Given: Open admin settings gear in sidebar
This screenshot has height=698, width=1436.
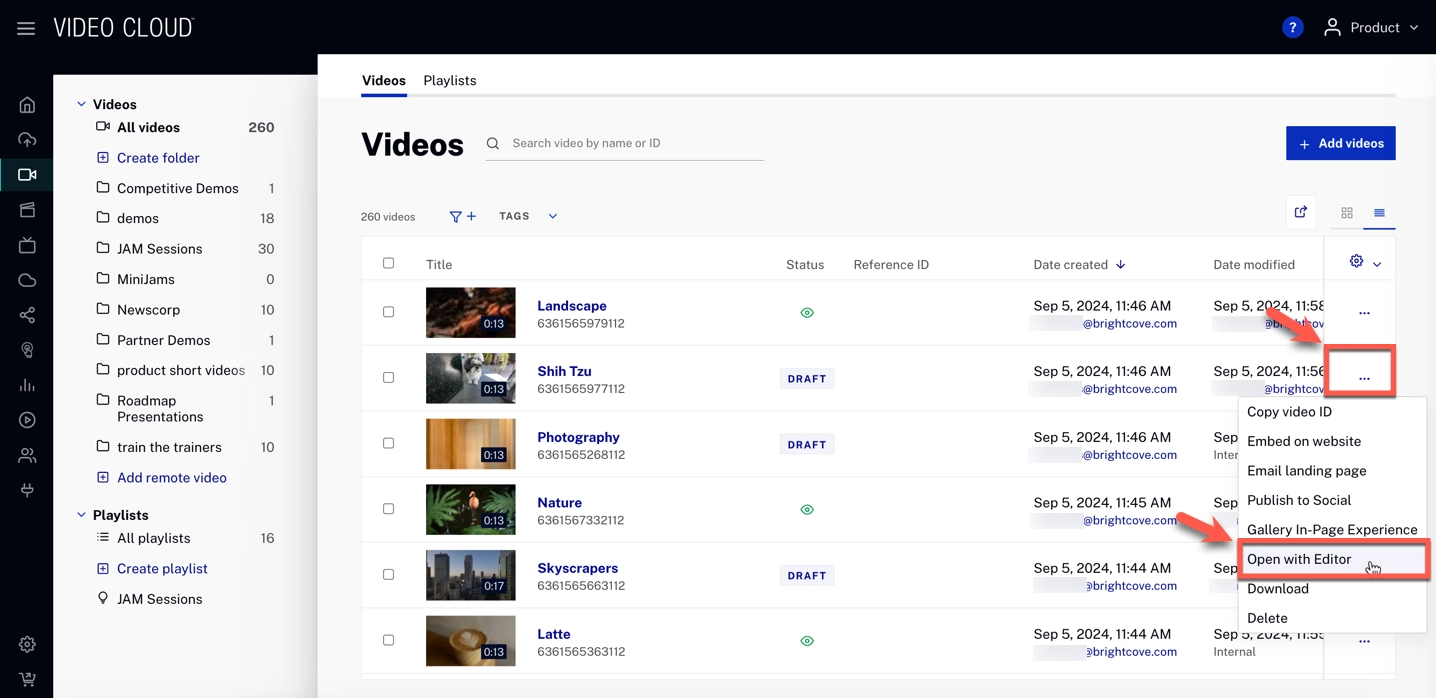Looking at the screenshot, I should [27, 644].
